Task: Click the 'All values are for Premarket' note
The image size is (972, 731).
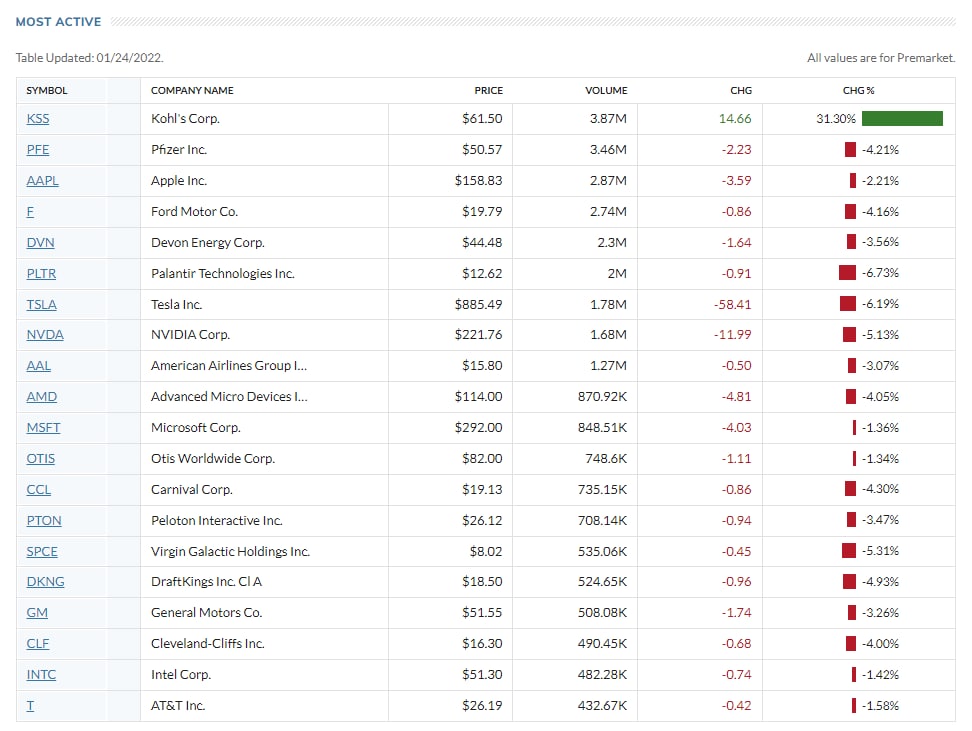Action: pyautogui.click(x=881, y=58)
